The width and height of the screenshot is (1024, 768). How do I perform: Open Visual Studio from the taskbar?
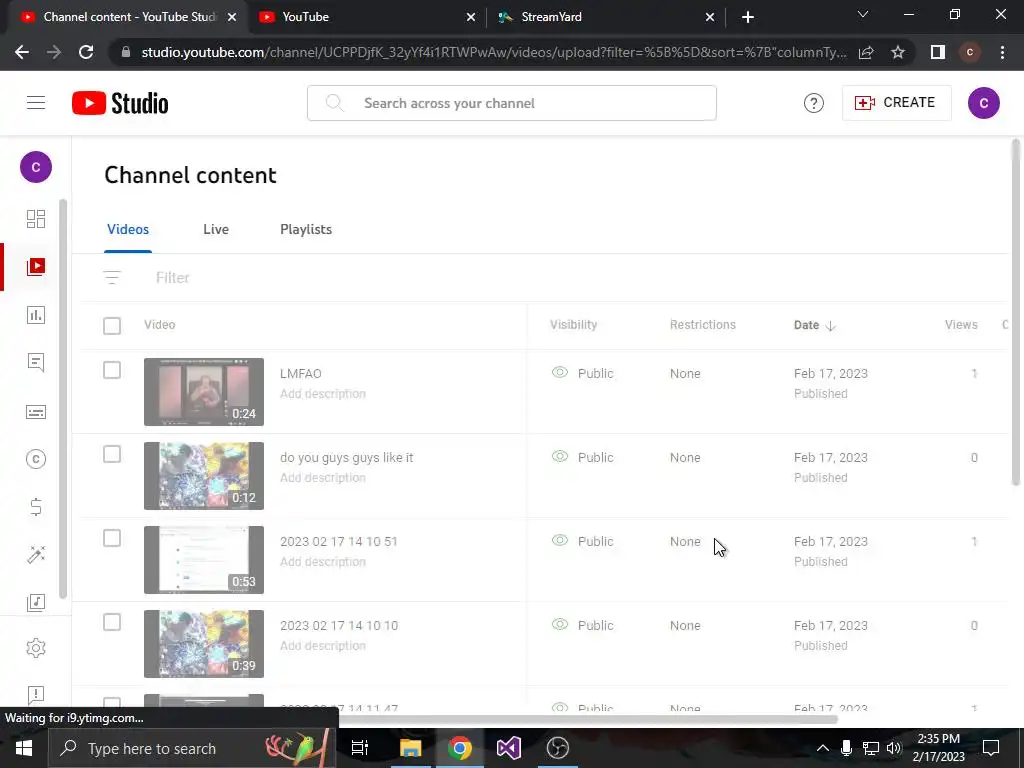pos(508,748)
